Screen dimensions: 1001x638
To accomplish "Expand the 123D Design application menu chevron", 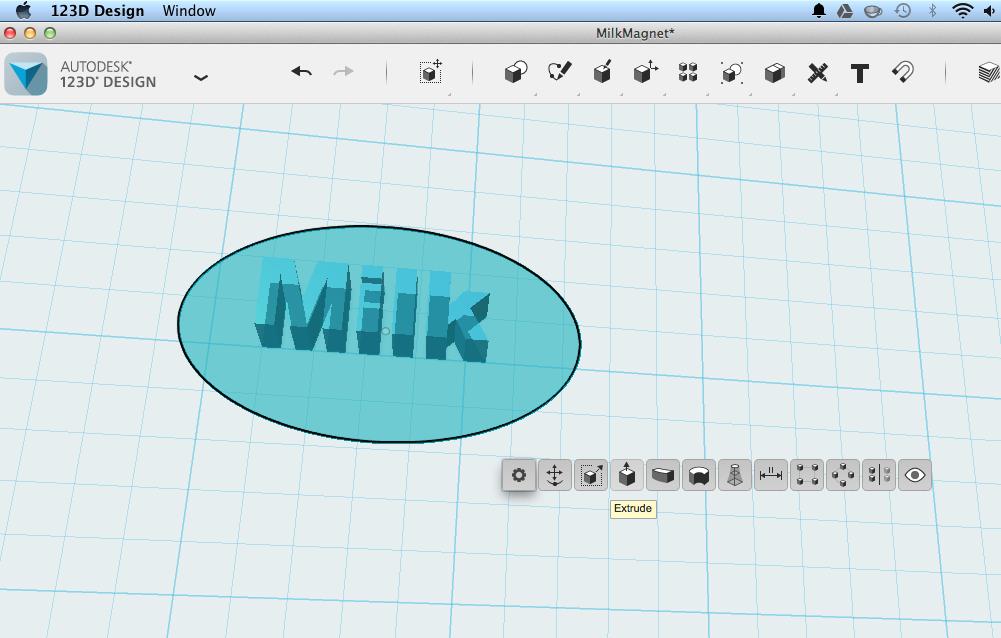I will pos(200,78).
